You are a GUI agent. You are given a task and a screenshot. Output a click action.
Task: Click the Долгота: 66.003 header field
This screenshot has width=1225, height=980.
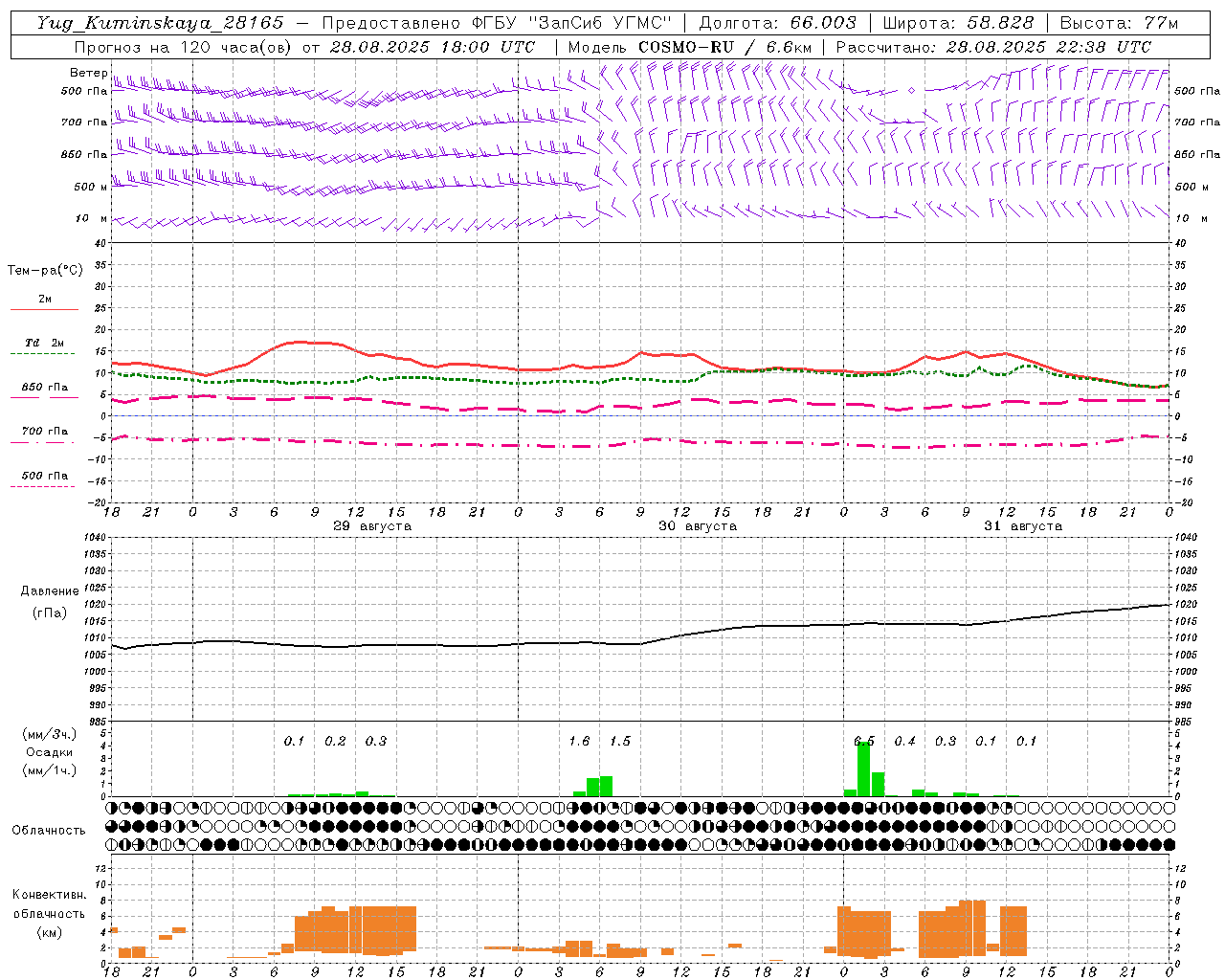[777, 23]
